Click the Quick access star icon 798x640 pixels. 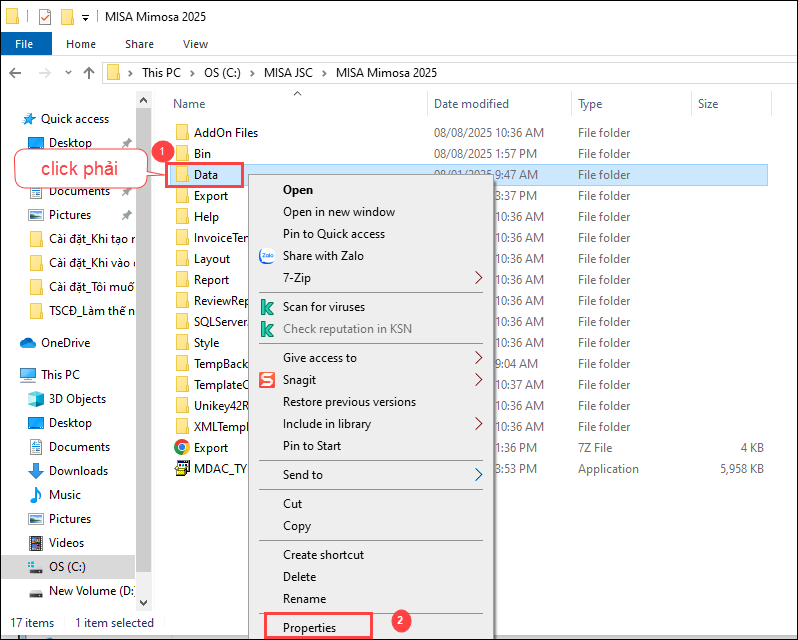point(28,119)
